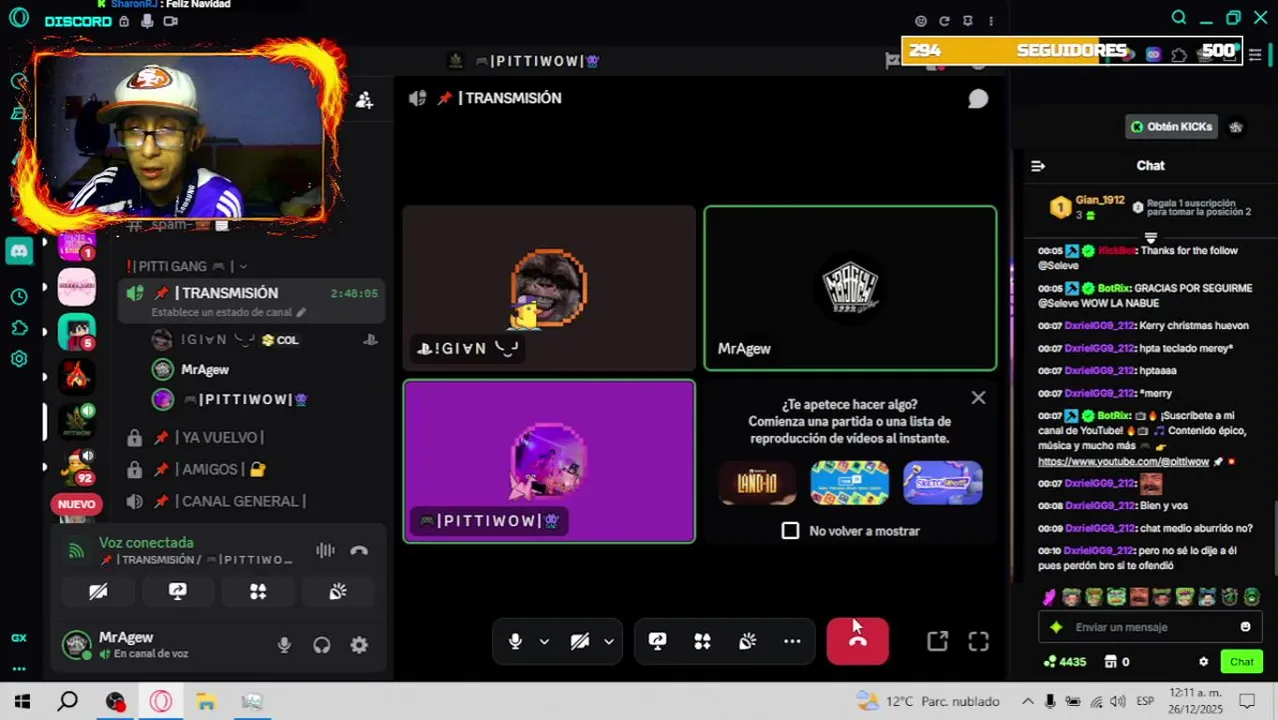1278x720 pixels.
Task: Select the Sketch Heads activity thumbnail
Action: 943,483
